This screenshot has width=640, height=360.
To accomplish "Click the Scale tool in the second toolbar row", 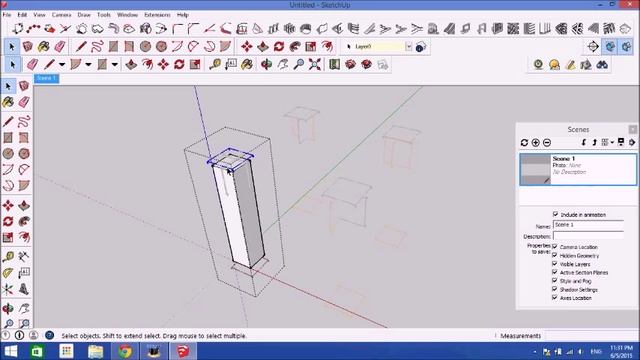I will click(x=311, y=47).
